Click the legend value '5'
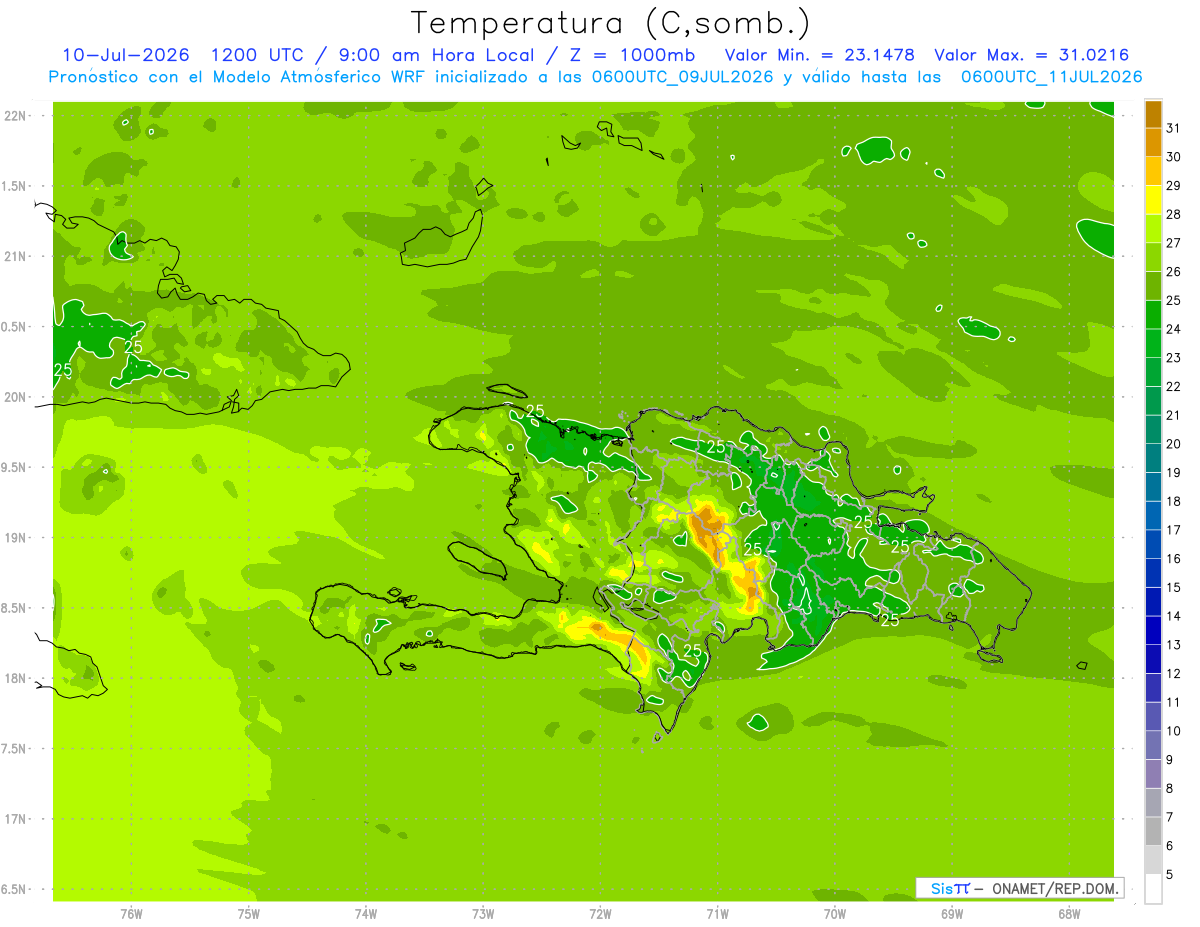The image size is (1200, 927). (x=1169, y=875)
